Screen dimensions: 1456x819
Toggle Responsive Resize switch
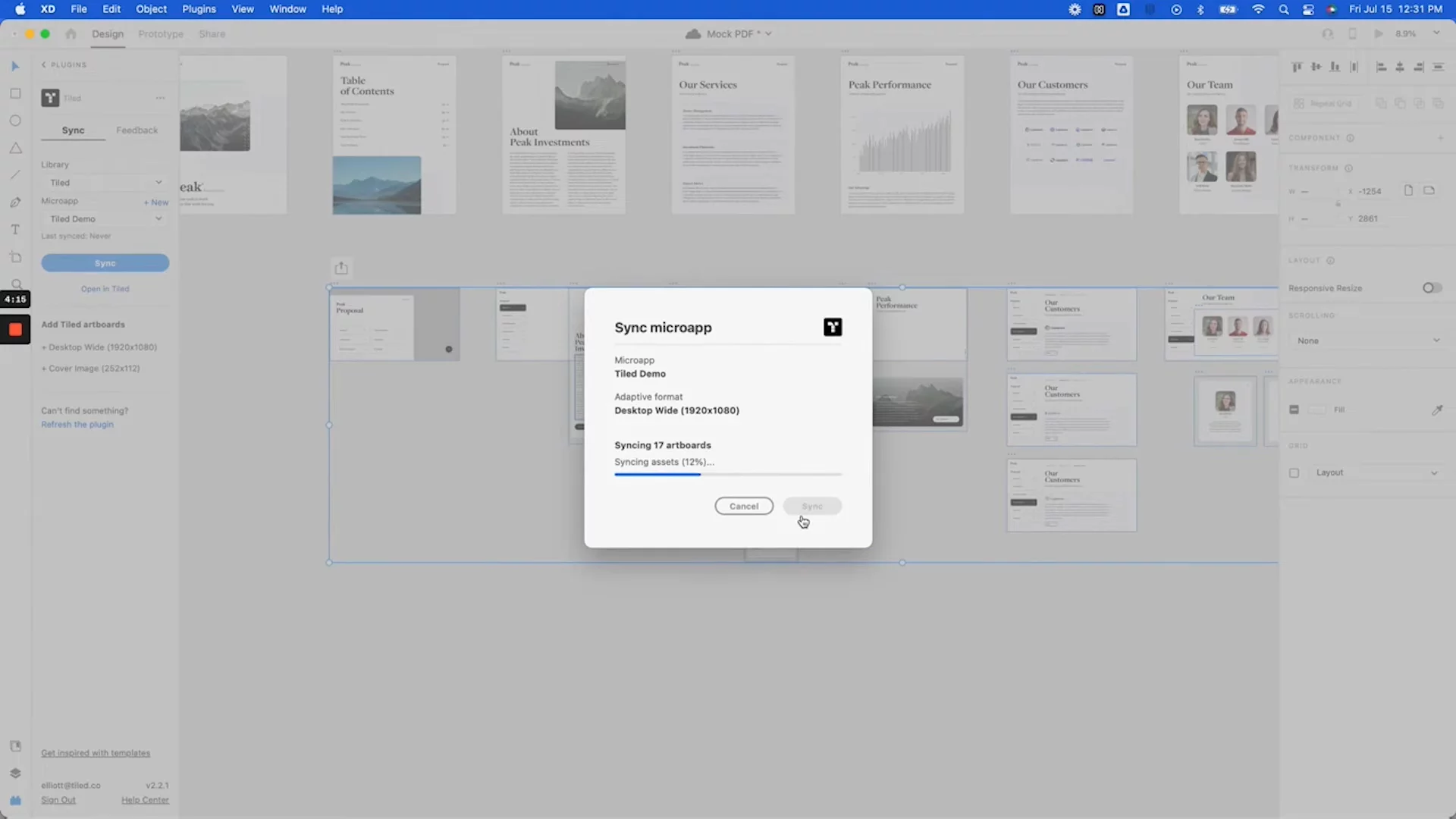1431,288
